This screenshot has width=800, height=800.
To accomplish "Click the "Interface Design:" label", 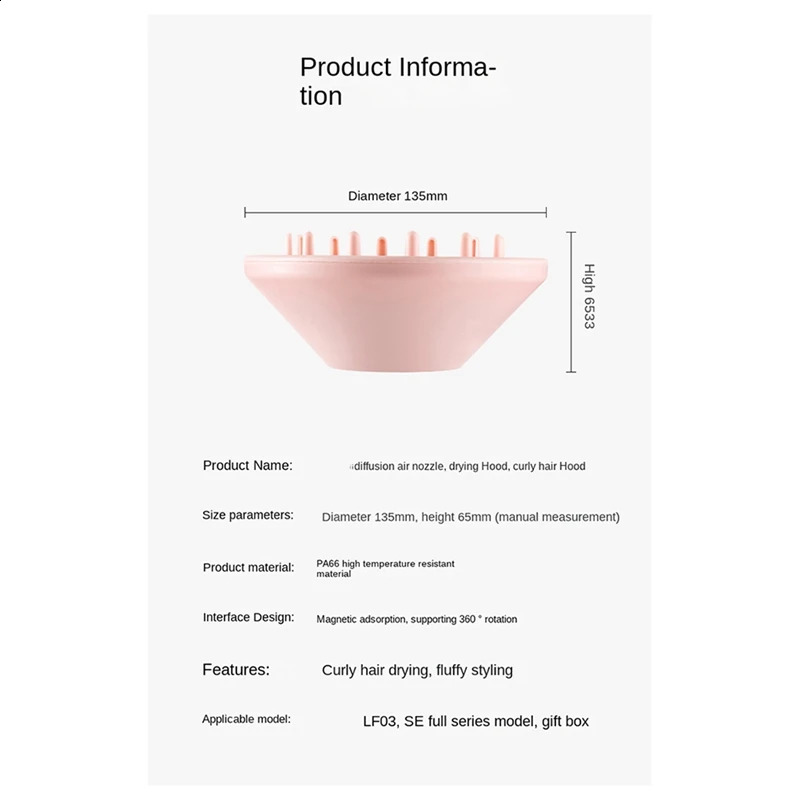I will (x=248, y=618).
